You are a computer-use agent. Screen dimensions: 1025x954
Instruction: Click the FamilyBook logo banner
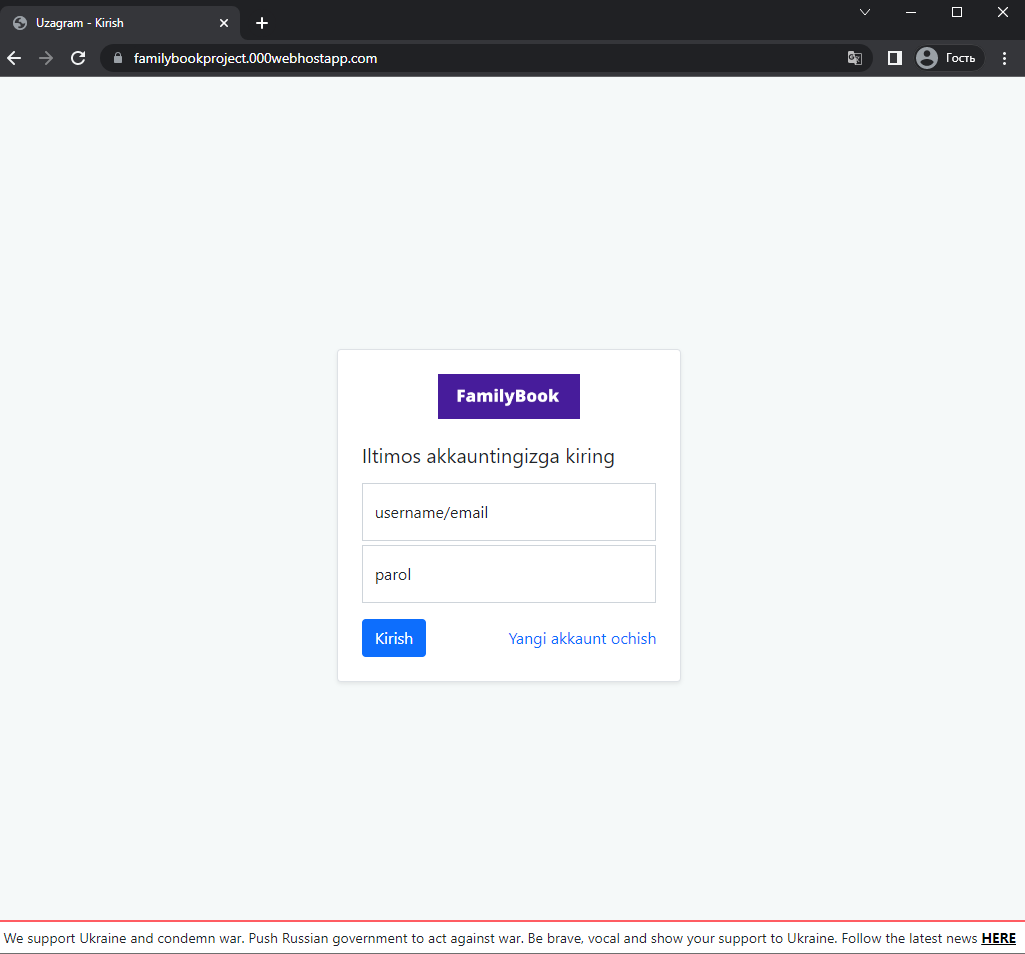point(509,396)
